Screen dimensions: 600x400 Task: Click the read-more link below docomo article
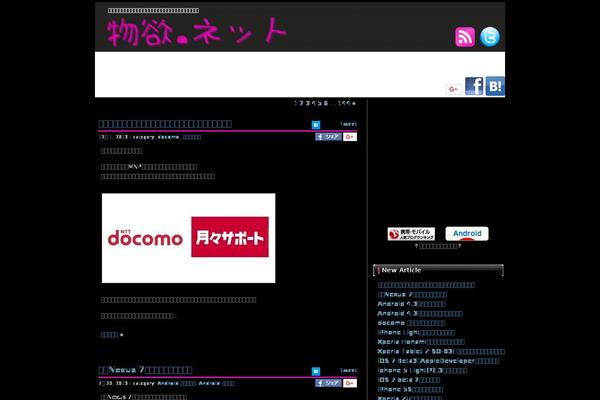coord(112,335)
